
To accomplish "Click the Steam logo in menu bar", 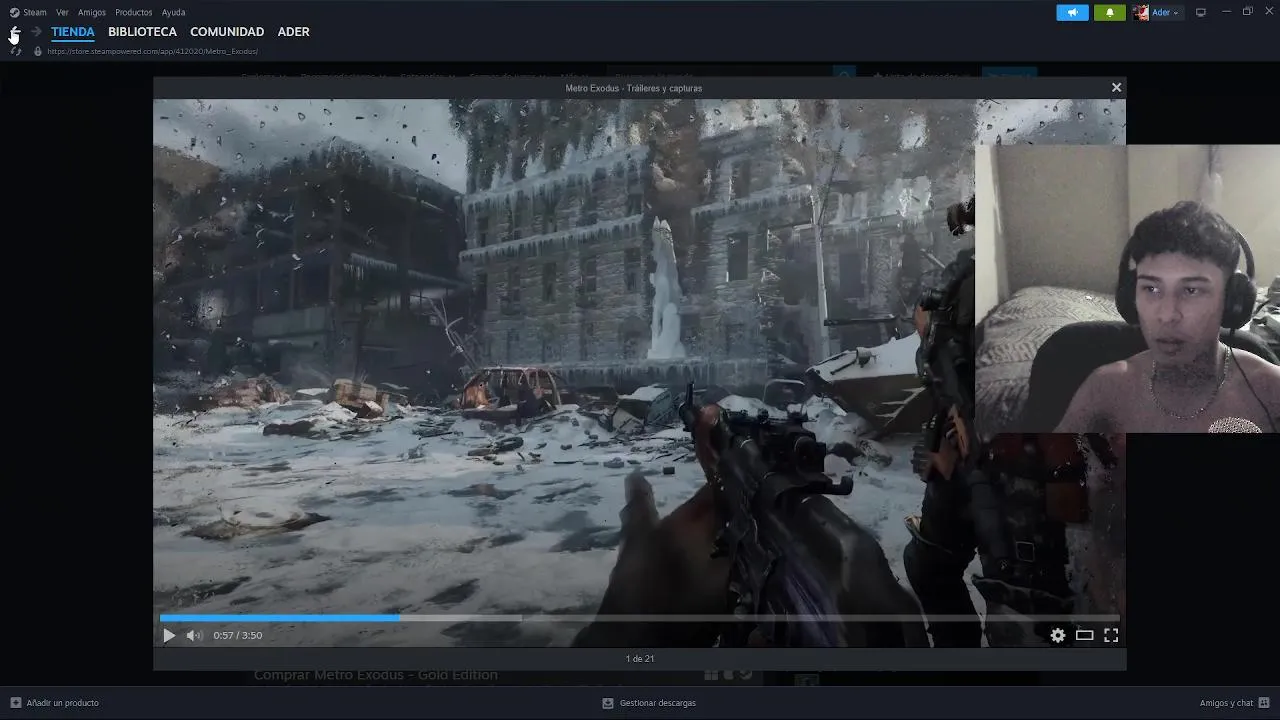I will pos(14,12).
